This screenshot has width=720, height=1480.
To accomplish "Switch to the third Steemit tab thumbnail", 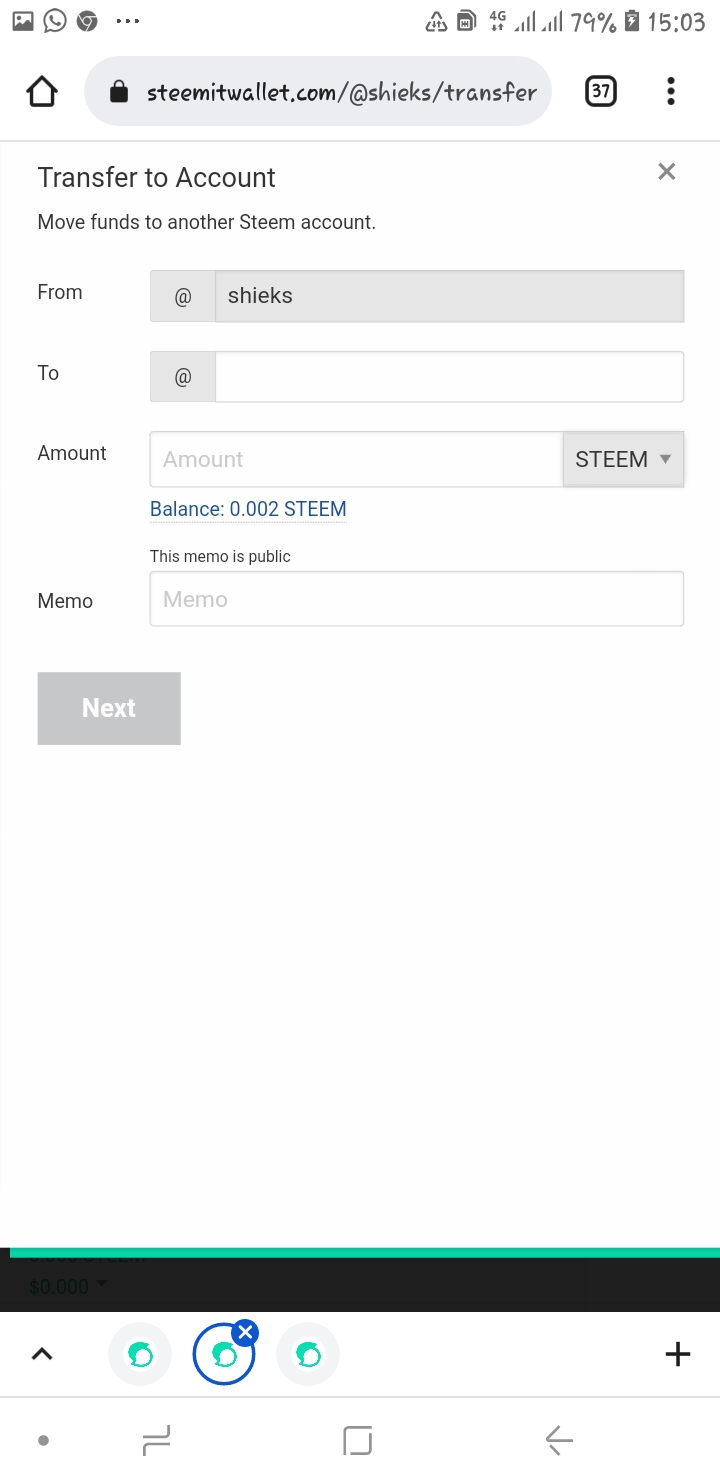I will tap(308, 1355).
